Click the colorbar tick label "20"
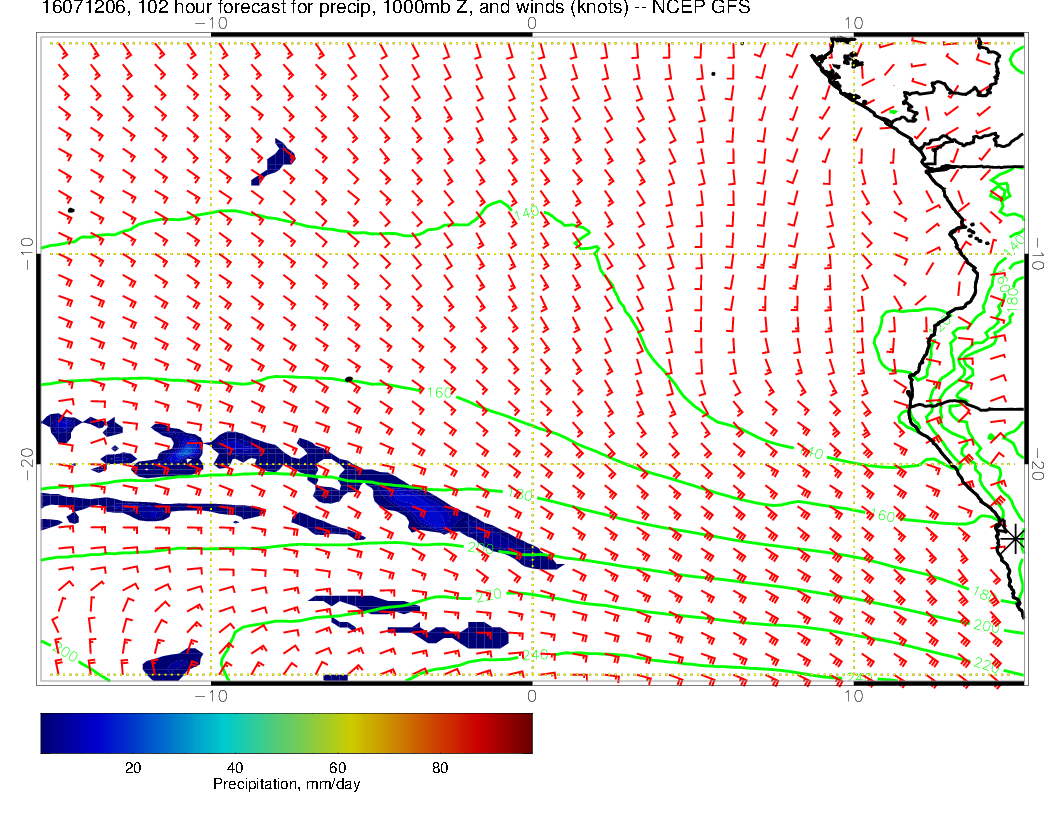This screenshot has width=1056, height=816. [x=133, y=768]
